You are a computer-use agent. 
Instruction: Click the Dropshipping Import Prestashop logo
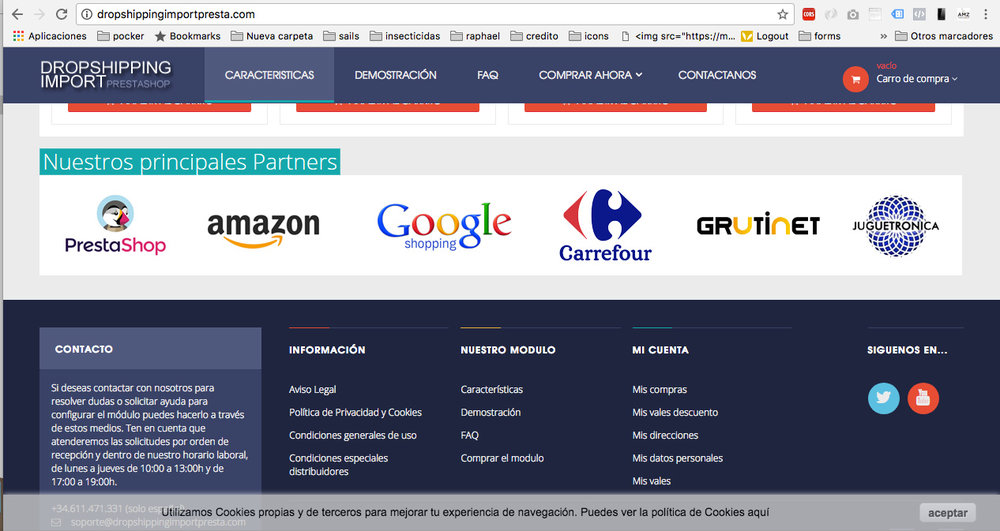point(106,75)
